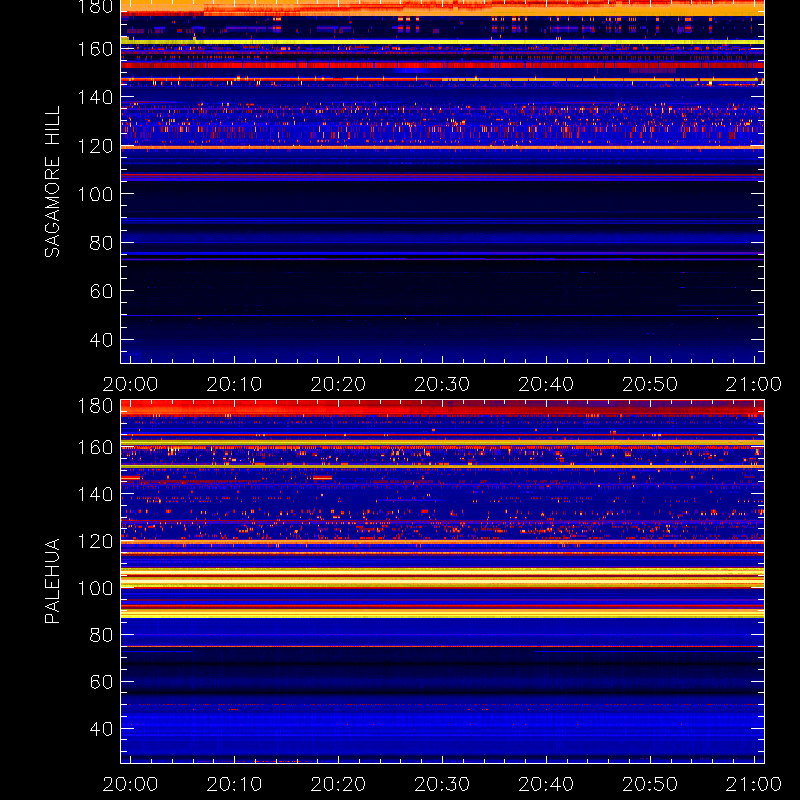Select the 60 label on Sagamore Hill axis

pyautogui.click(x=101, y=291)
